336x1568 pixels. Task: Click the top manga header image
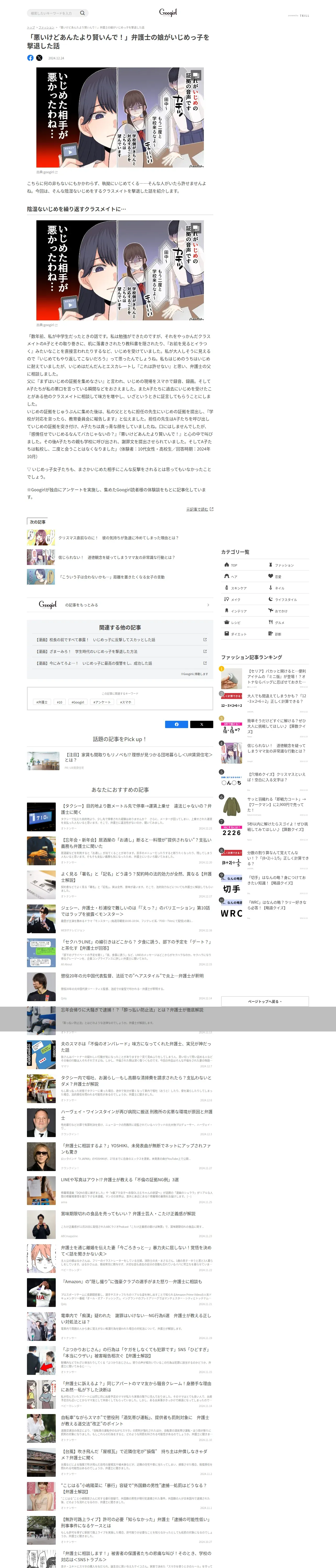[120, 118]
